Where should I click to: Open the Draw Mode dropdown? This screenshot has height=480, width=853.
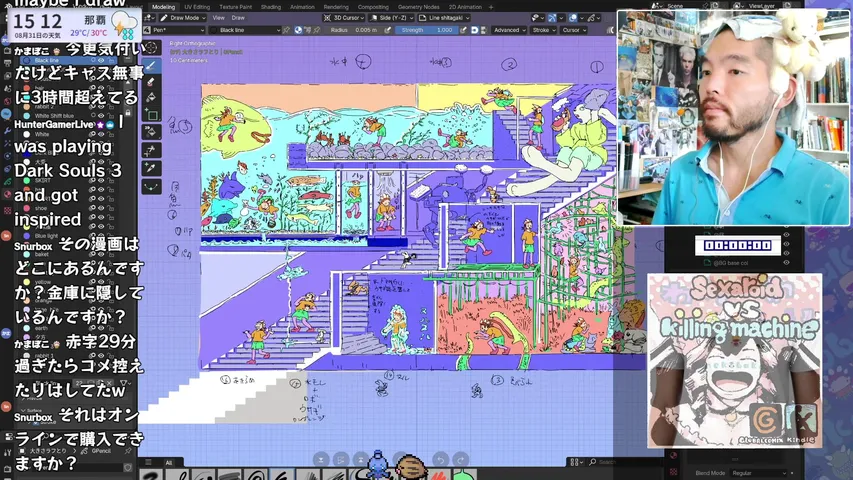(182, 18)
